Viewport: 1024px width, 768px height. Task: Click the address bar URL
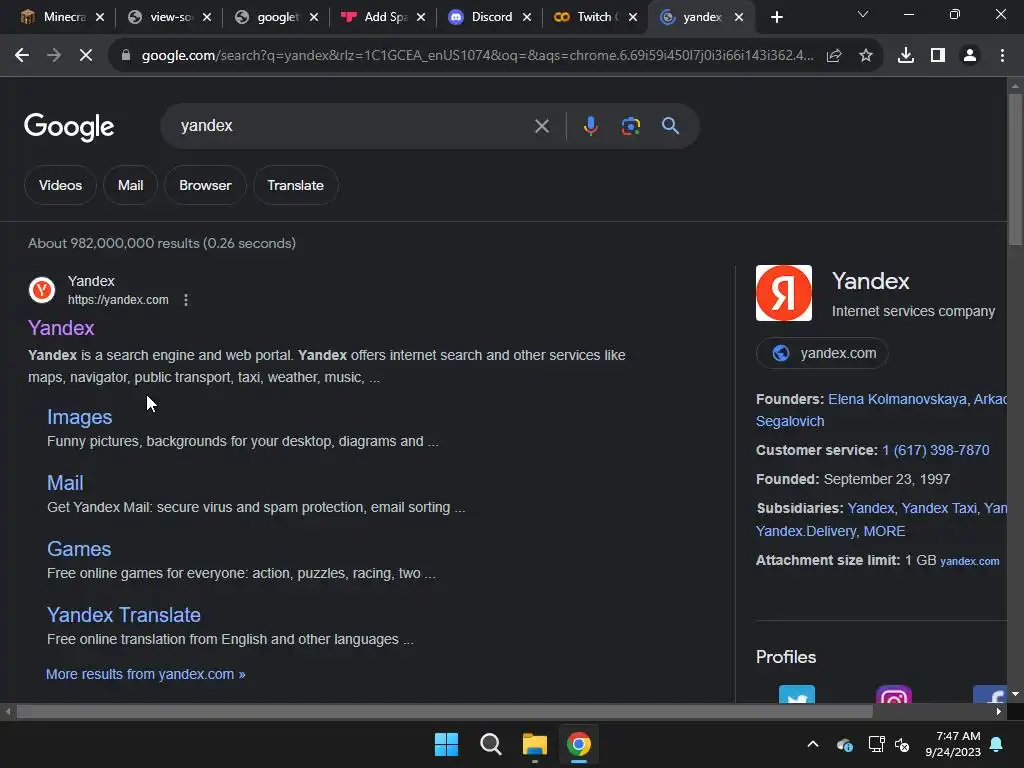coord(477,56)
